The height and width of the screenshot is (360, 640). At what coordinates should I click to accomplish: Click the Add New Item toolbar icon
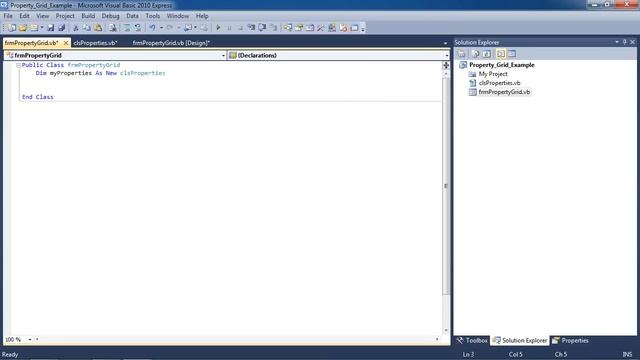(x=34, y=28)
